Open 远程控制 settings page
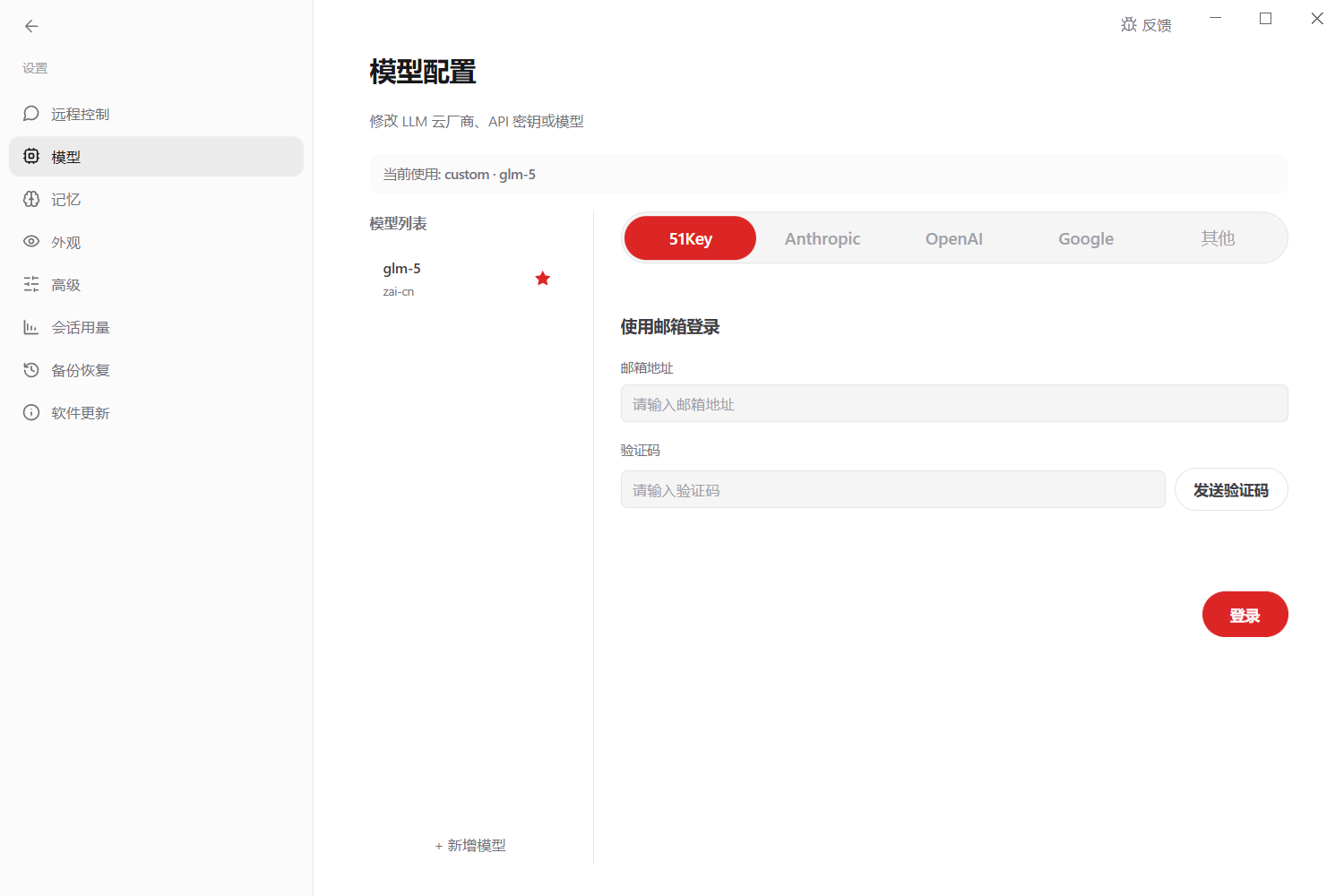Image resolution: width=1344 pixels, height=896 pixels. pos(156,114)
